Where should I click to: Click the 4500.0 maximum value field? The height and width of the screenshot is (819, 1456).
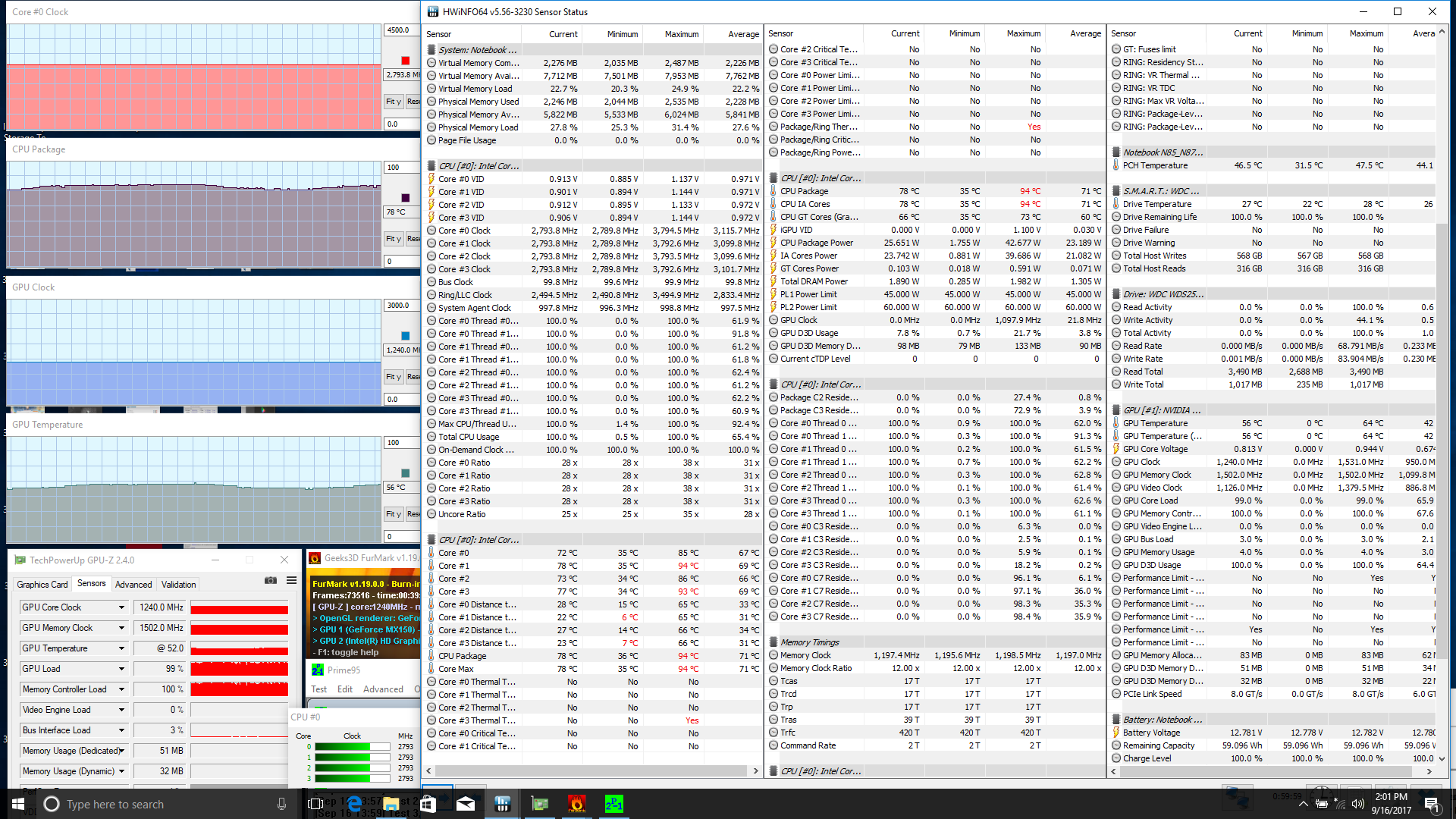tap(401, 30)
